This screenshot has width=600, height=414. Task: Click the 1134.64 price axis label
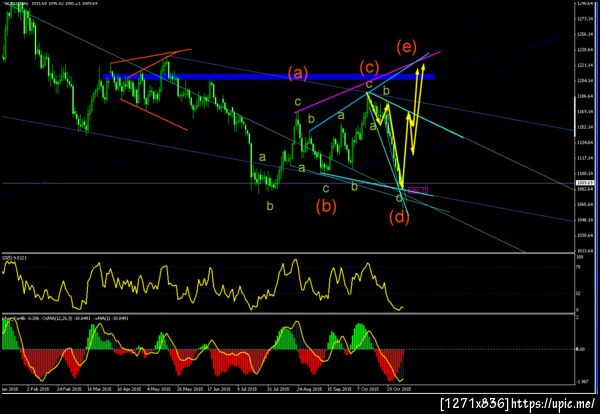pyautogui.click(x=585, y=142)
